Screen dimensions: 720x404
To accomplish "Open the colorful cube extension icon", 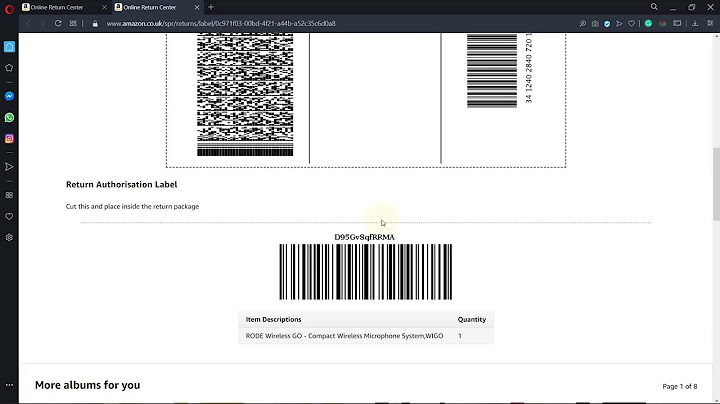I will tap(663, 23).
